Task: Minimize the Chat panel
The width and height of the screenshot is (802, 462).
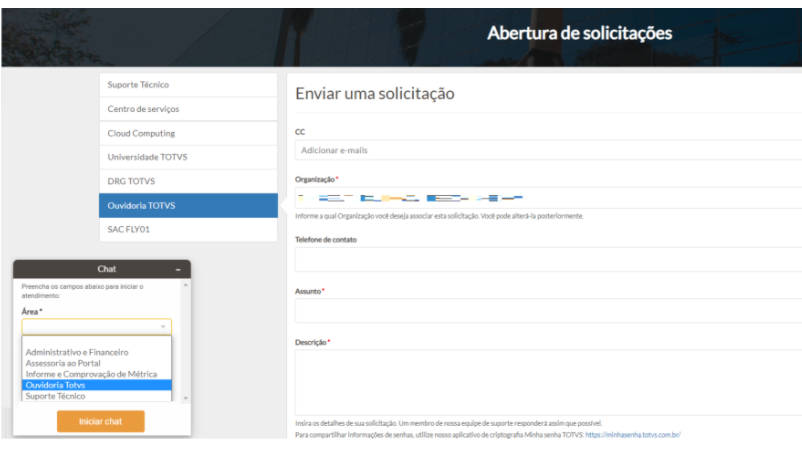Action: pyautogui.click(x=178, y=269)
